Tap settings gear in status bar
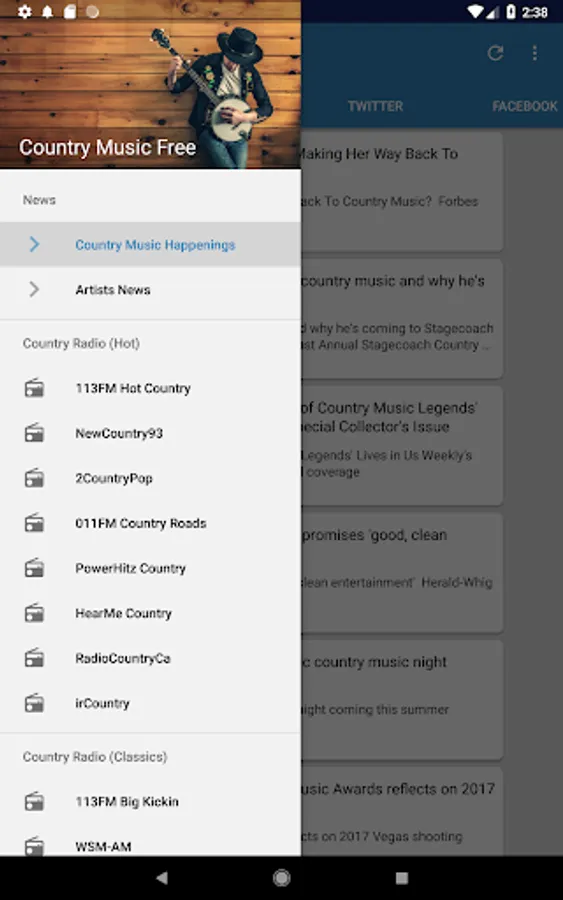Image resolution: width=563 pixels, height=900 pixels. pos(25,11)
